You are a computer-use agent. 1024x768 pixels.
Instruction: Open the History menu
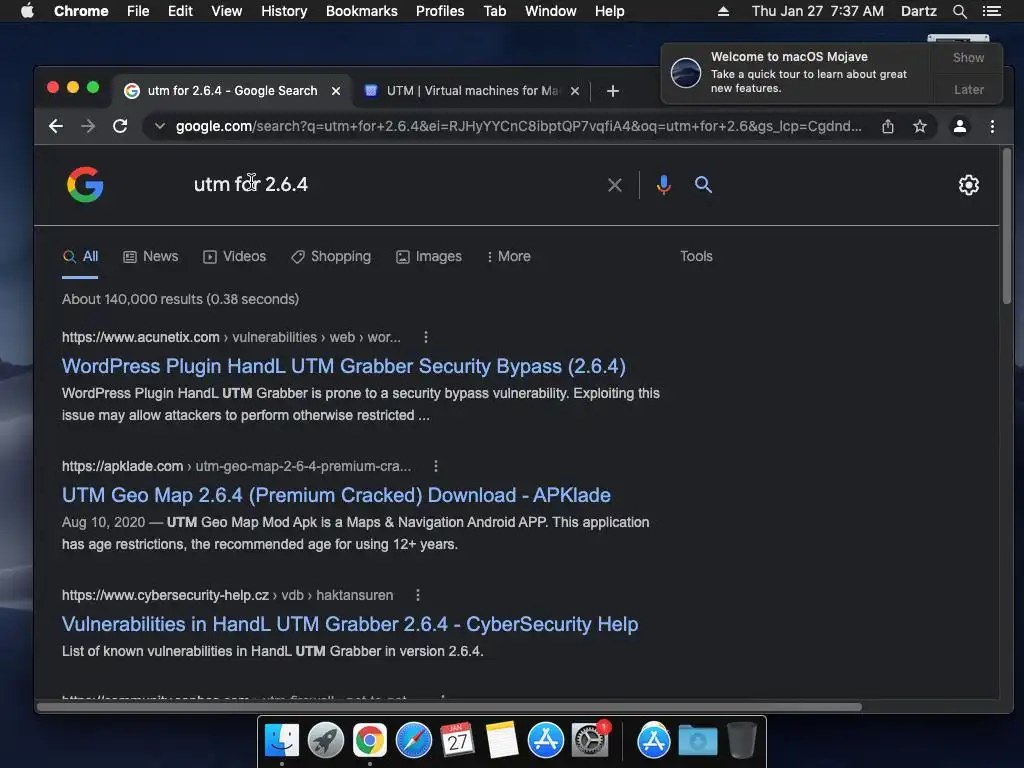pyautogui.click(x=284, y=11)
